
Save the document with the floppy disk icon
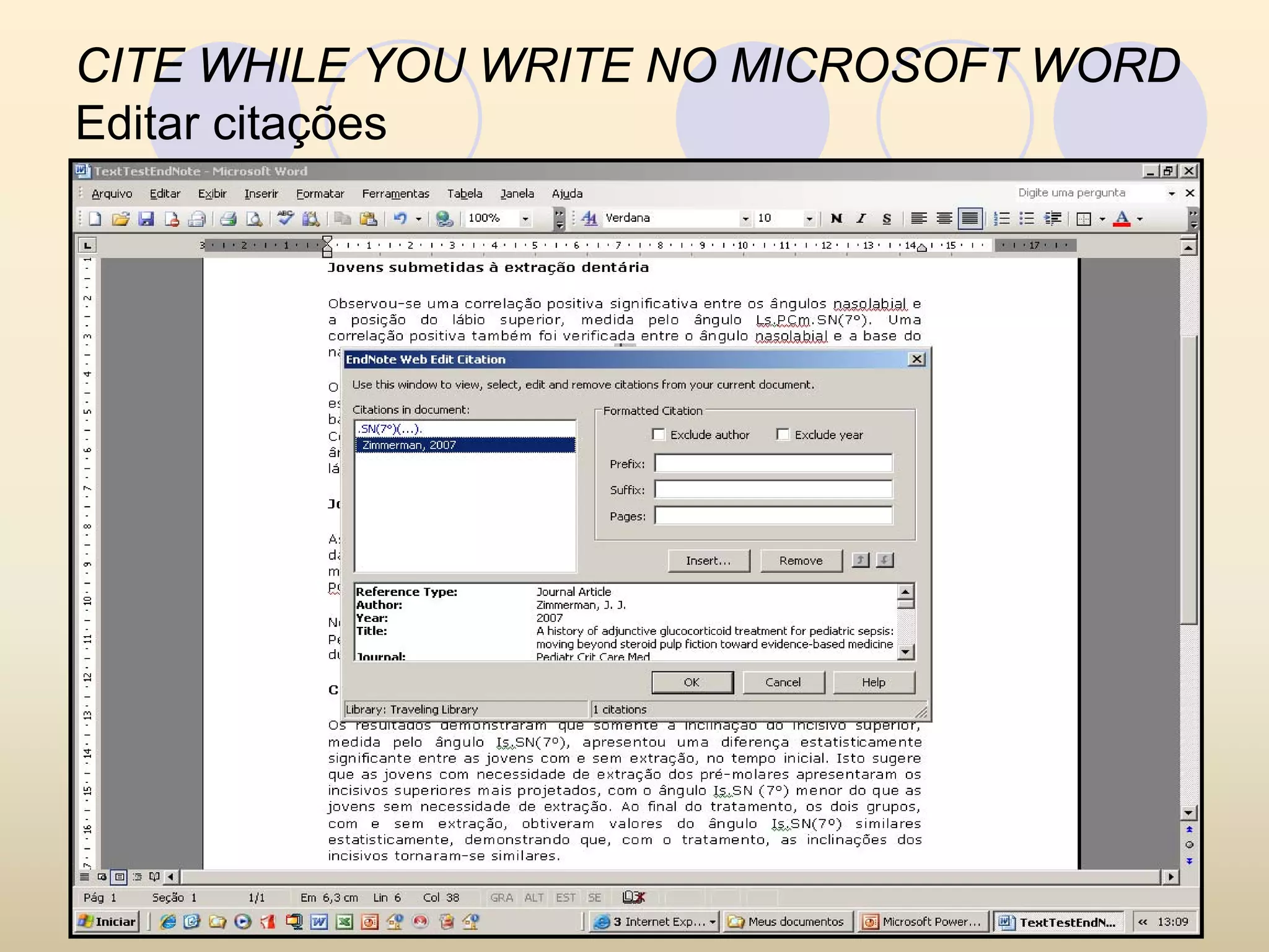tap(146, 219)
